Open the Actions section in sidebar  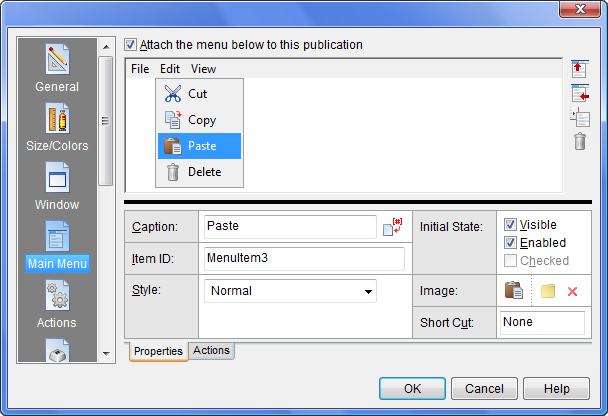57,303
